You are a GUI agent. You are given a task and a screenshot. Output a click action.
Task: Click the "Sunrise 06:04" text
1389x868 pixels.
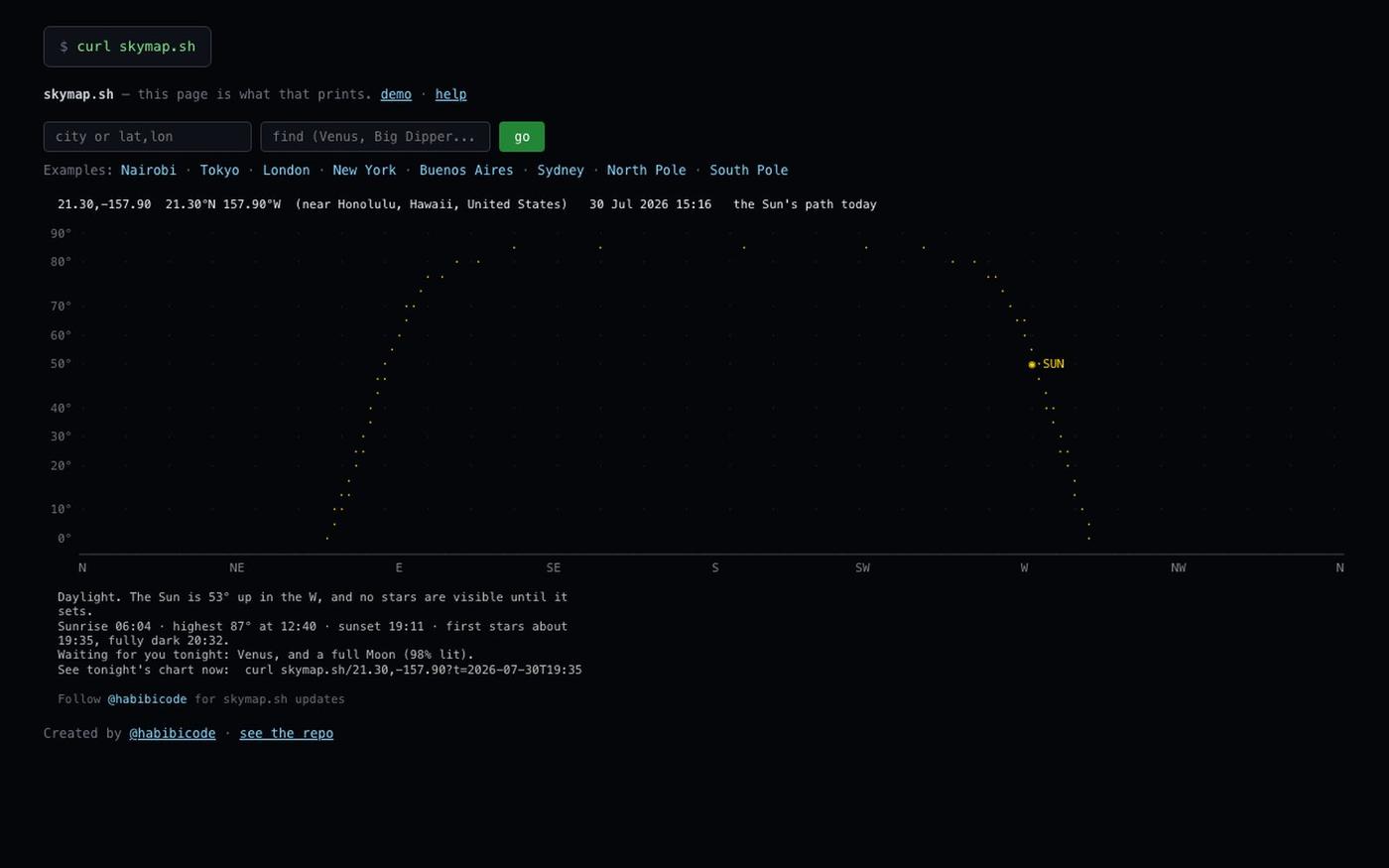pyautogui.click(x=104, y=627)
